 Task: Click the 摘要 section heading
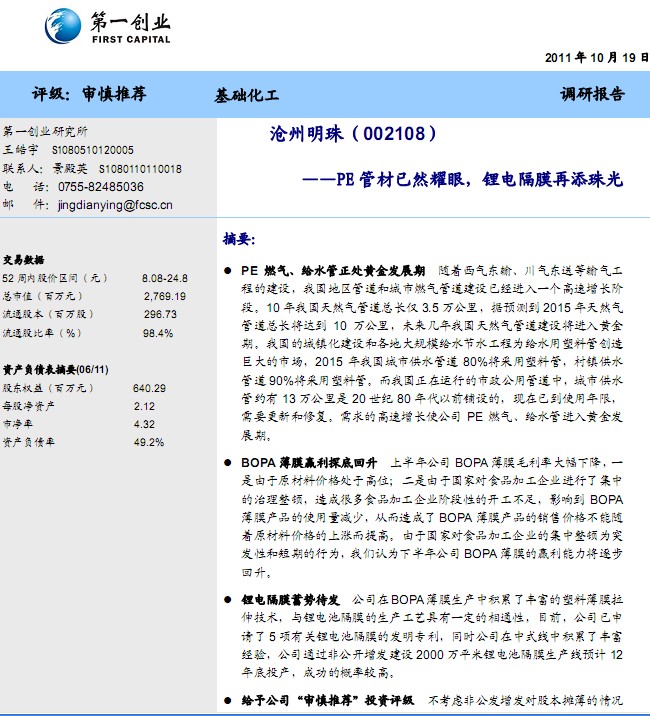239,240
